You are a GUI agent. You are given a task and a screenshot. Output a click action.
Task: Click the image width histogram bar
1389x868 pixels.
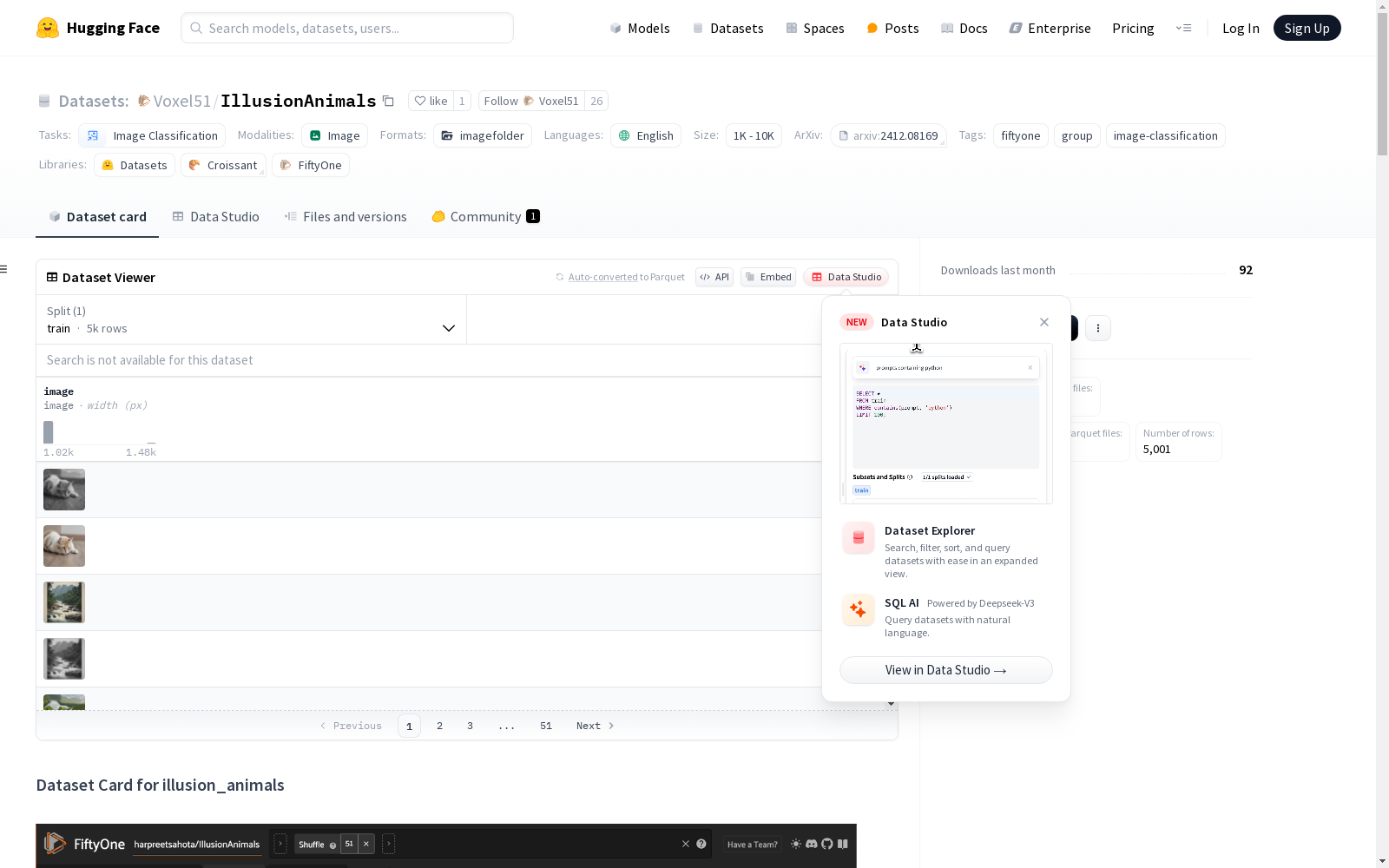click(x=49, y=432)
